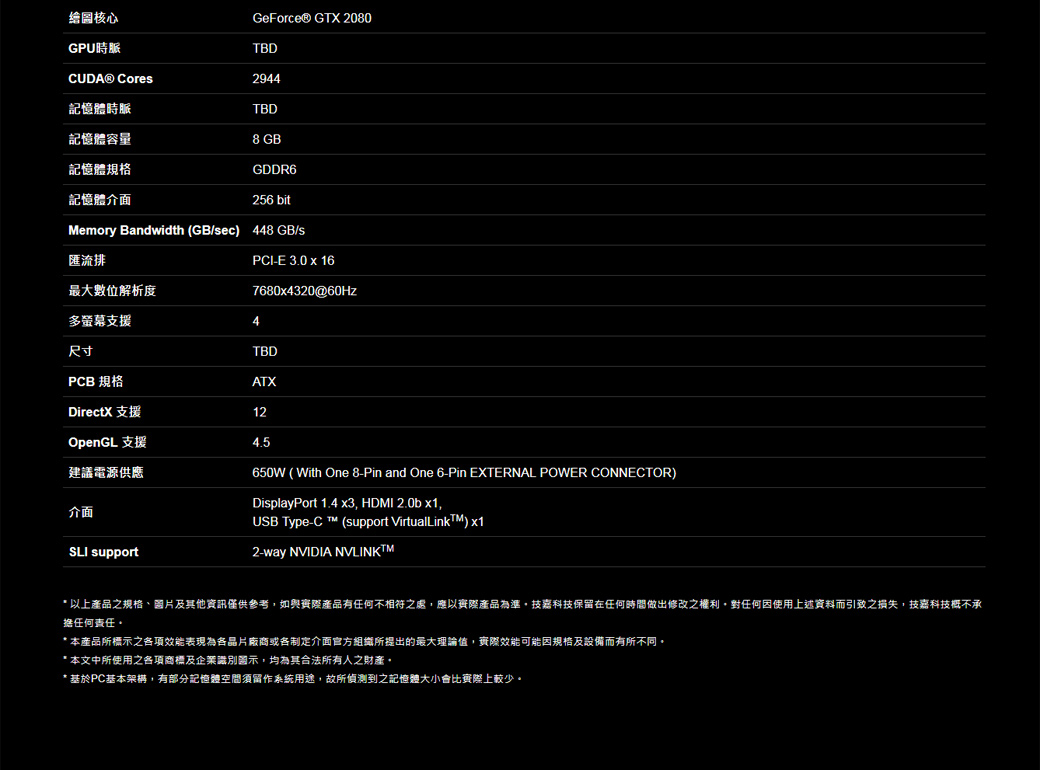Select the 448 GB/s bandwidth value
Screen dimensions: 1040x770
(278, 231)
